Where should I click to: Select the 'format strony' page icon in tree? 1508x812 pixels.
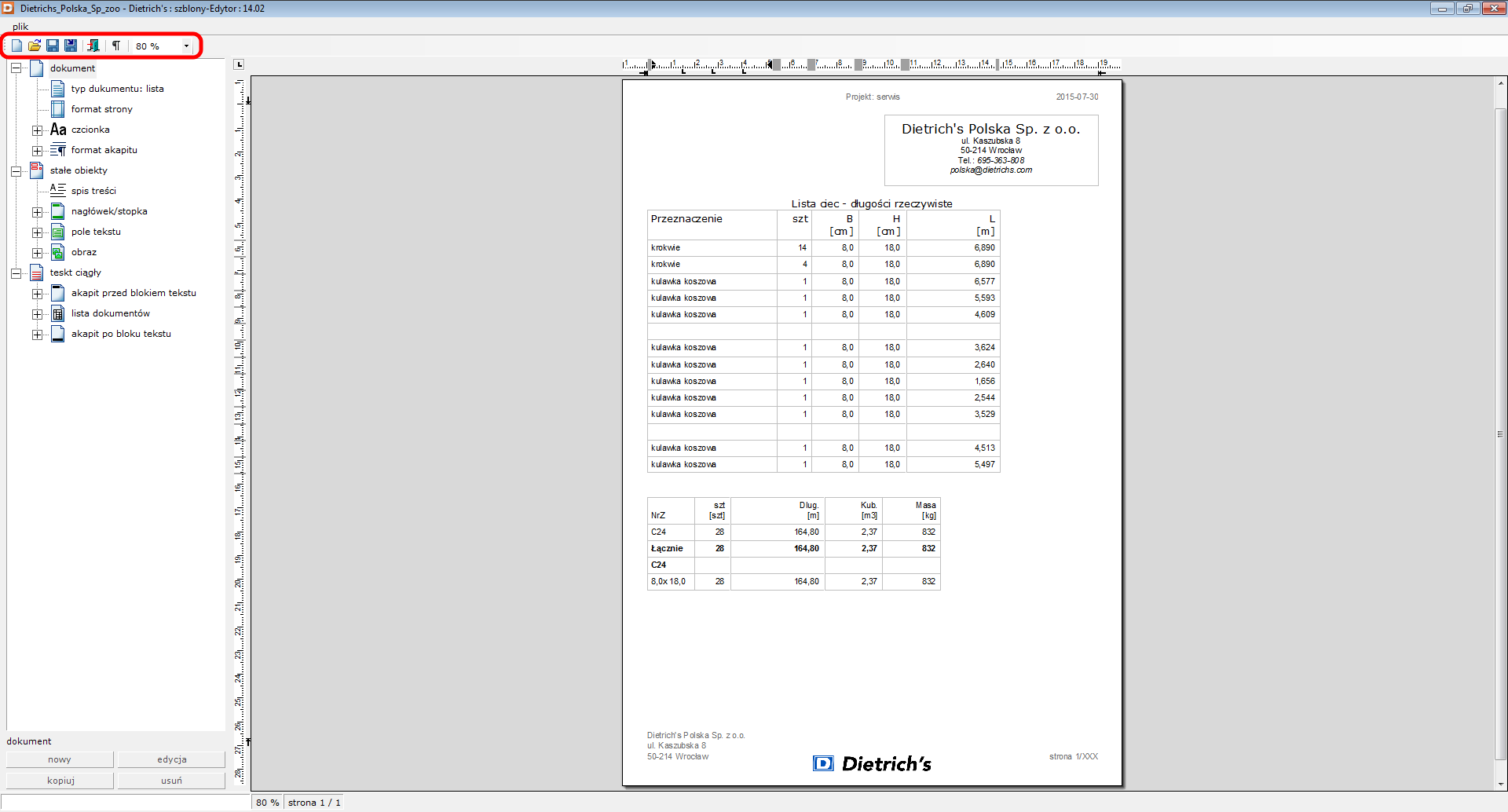58,109
